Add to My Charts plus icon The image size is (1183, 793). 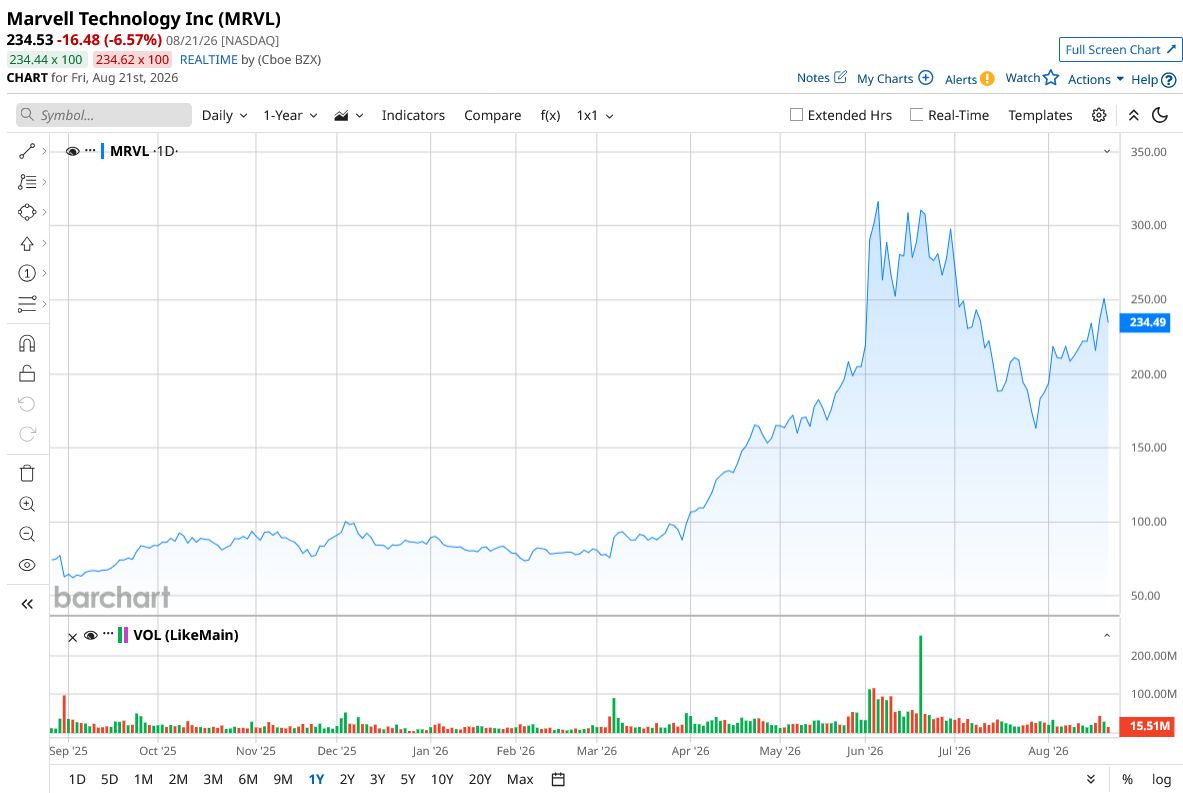926,78
